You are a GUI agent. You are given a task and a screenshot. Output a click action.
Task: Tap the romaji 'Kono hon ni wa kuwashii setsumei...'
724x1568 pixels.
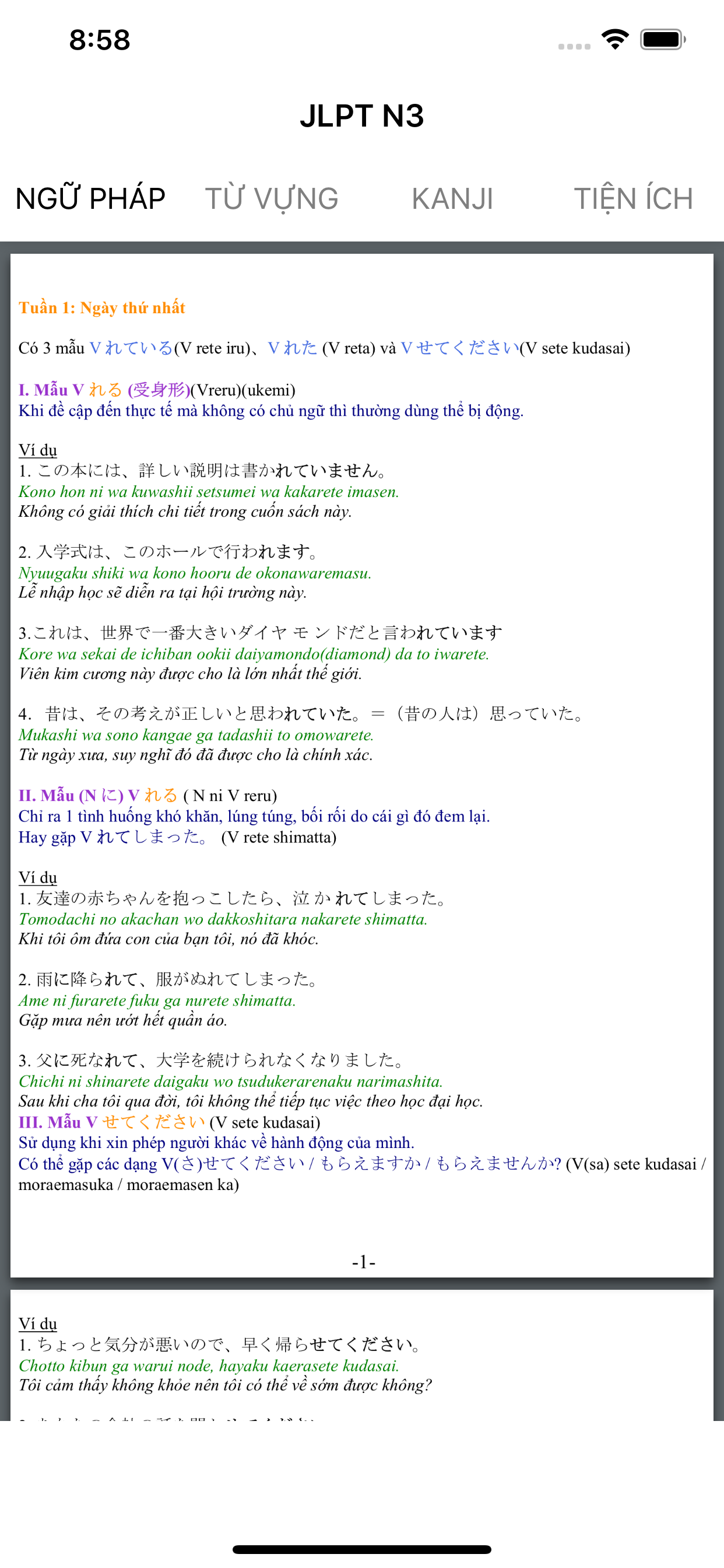[x=209, y=492]
